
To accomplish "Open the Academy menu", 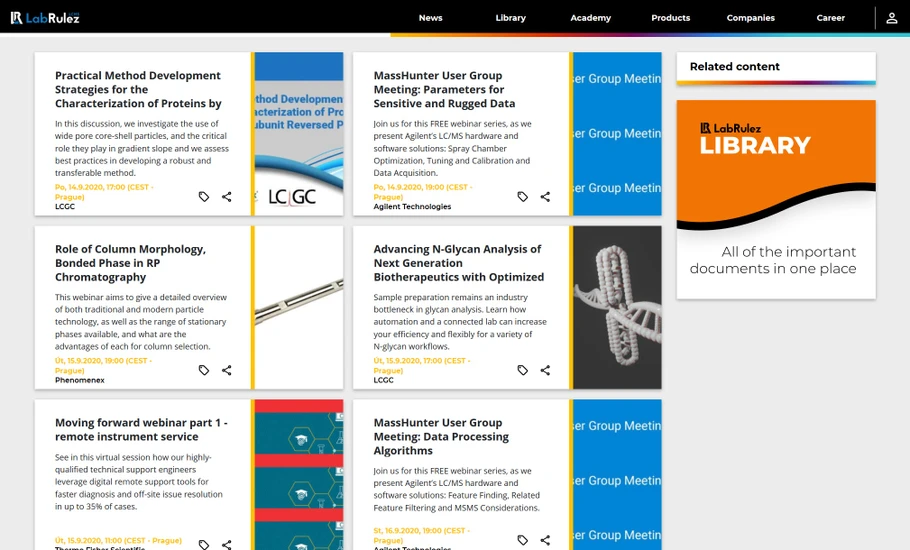I will 590,18.
